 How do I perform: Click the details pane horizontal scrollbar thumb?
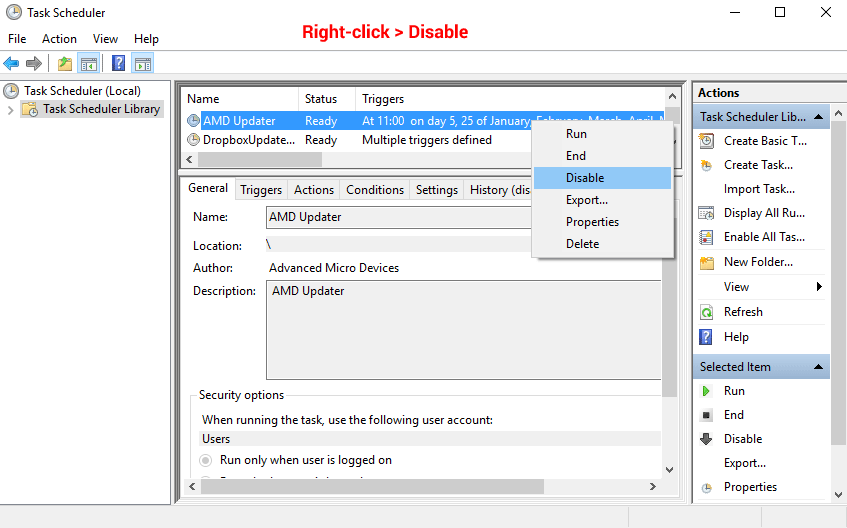pos(372,486)
